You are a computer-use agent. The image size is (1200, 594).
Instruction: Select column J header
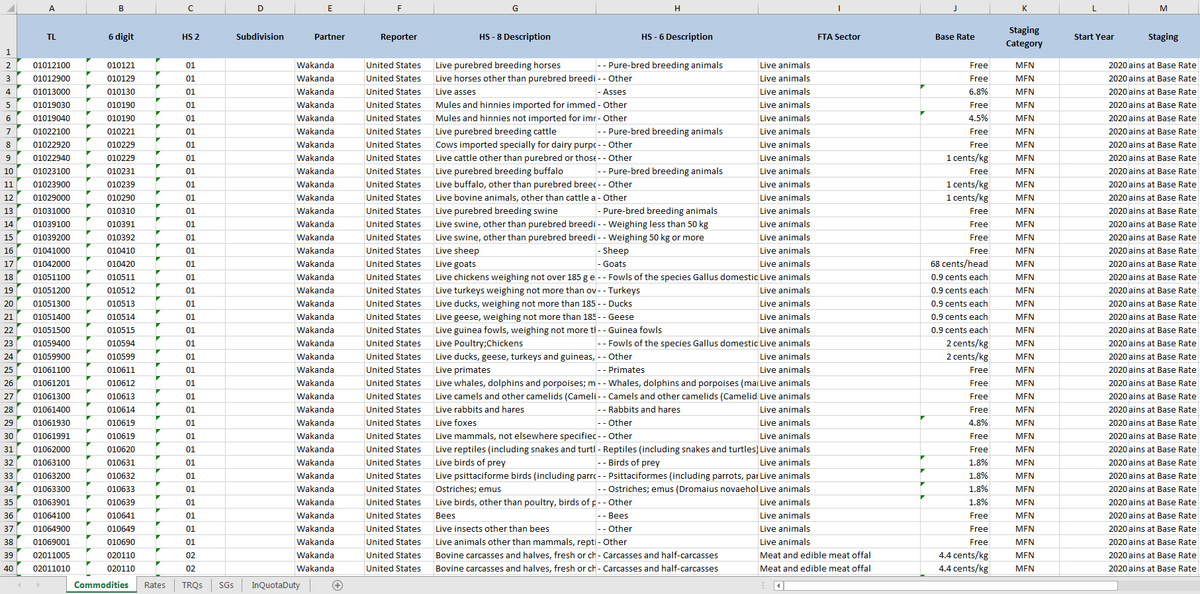point(956,8)
